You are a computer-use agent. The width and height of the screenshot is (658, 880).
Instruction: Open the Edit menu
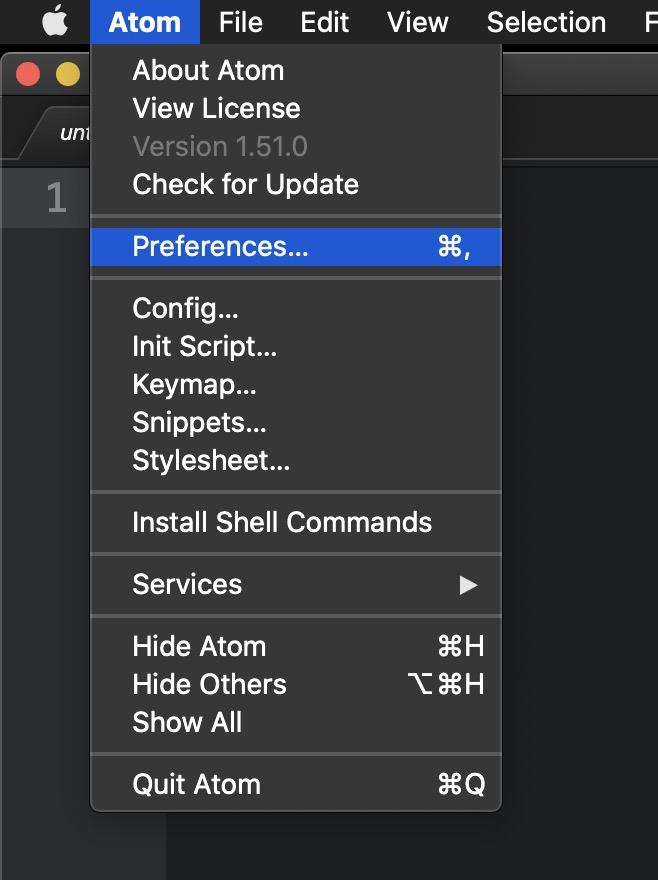[x=325, y=22]
